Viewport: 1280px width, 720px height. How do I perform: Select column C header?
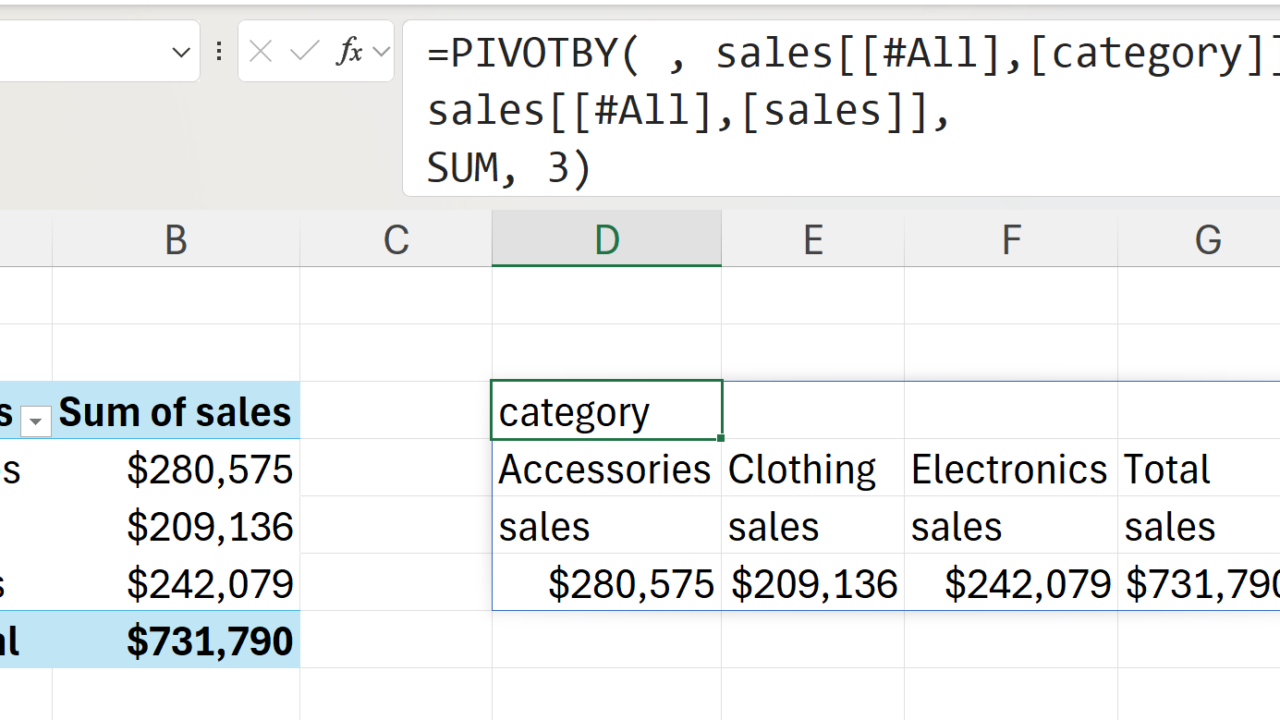(x=396, y=240)
